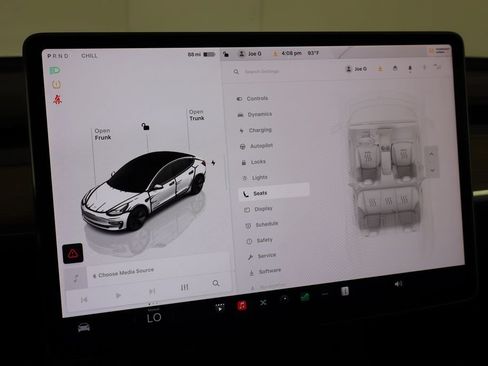Tap the PRND gear indicator

58,56
